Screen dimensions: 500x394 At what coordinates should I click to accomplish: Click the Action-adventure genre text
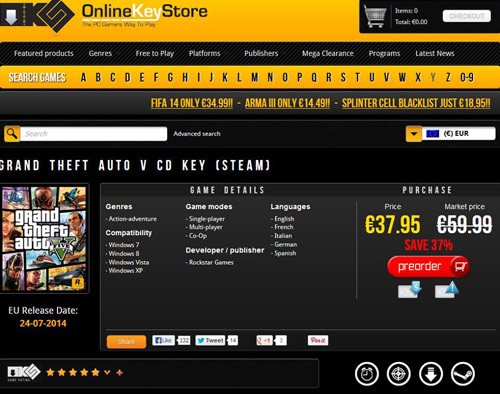[x=133, y=219]
